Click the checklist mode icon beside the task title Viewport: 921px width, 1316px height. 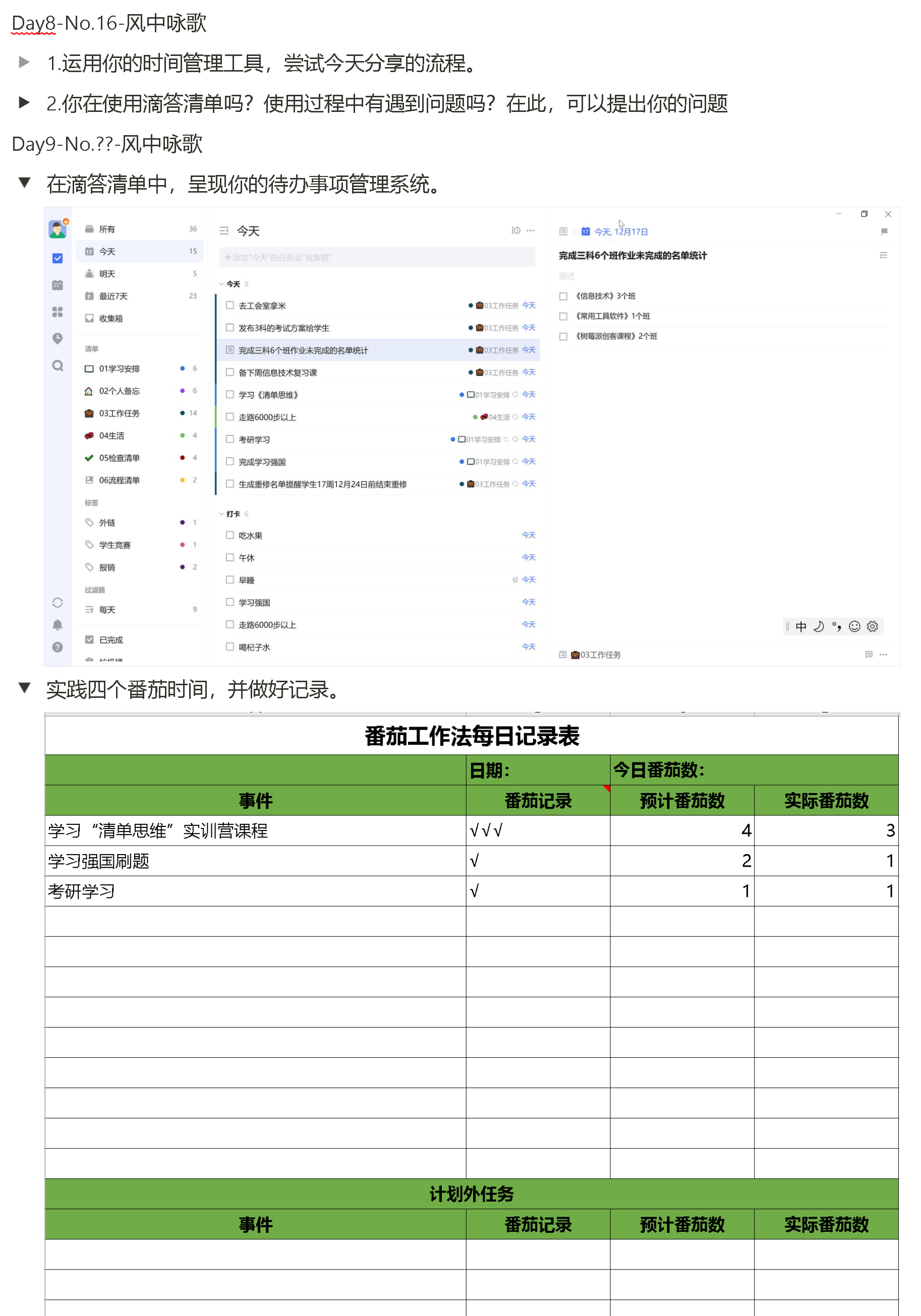pyautogui.click(x=883, y=255)
